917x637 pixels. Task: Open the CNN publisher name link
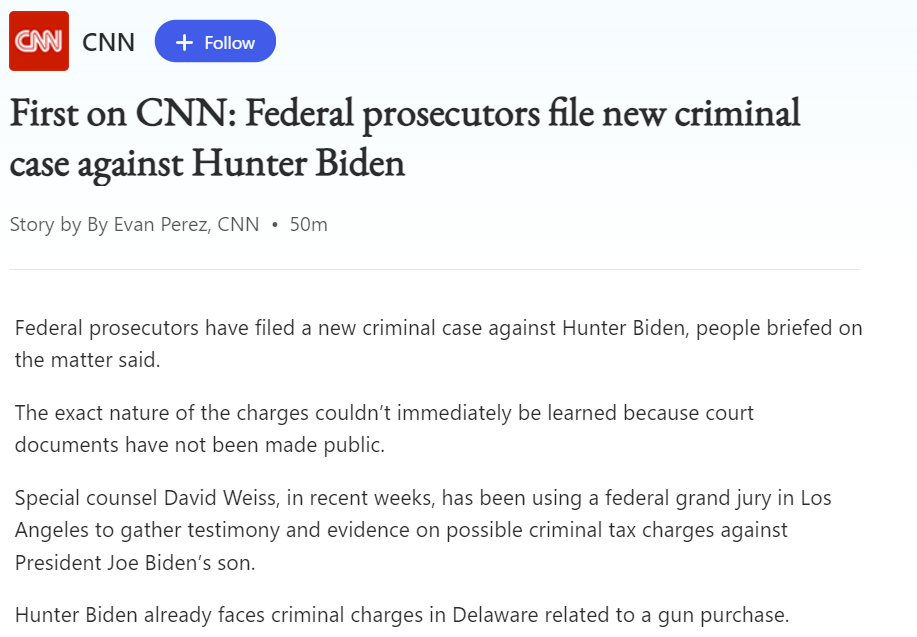(108, 42)
